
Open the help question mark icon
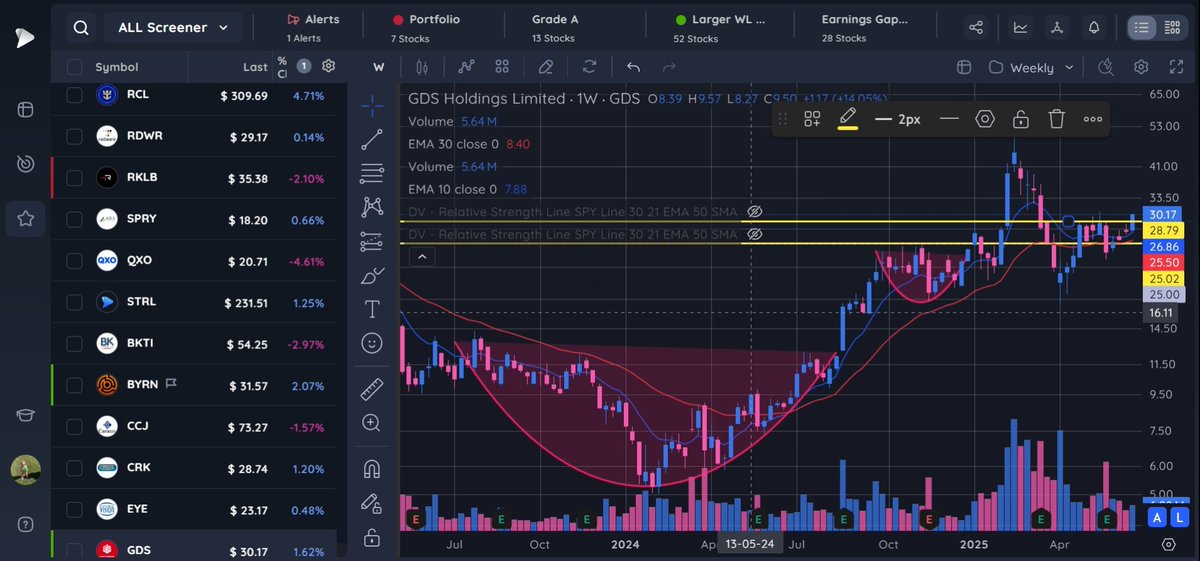[x=25, y=524]
